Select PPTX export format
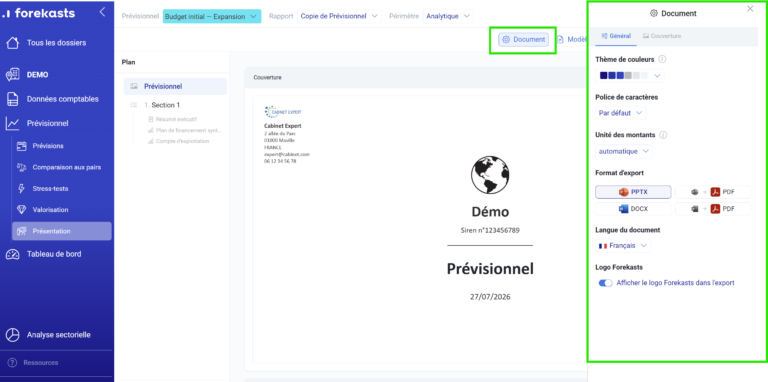Screen dimensions: 768x382 click(x=633, y=192)
